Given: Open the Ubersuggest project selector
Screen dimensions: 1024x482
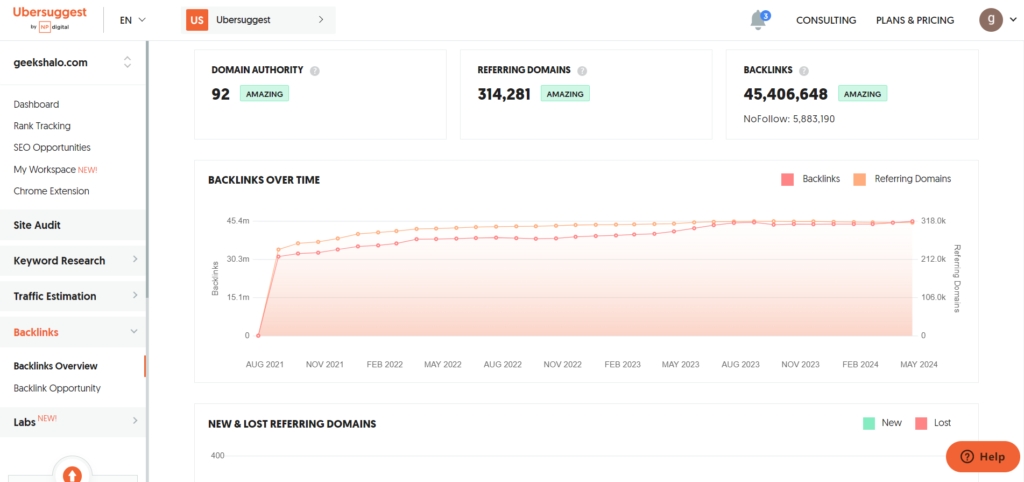Looking at the screenshot, I should point(258,20).
